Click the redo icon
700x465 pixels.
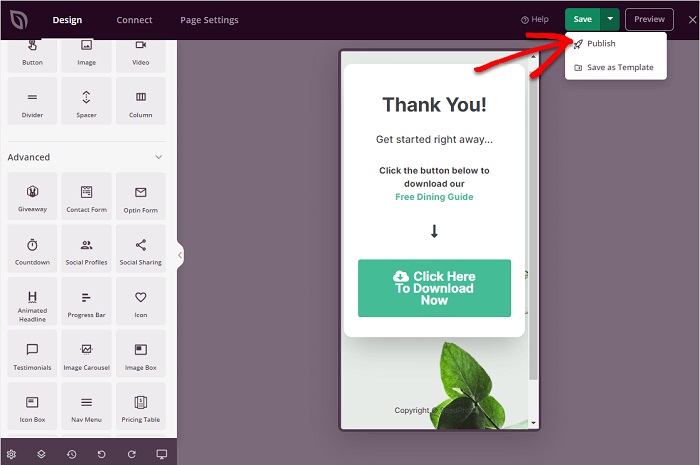(131, 454)
